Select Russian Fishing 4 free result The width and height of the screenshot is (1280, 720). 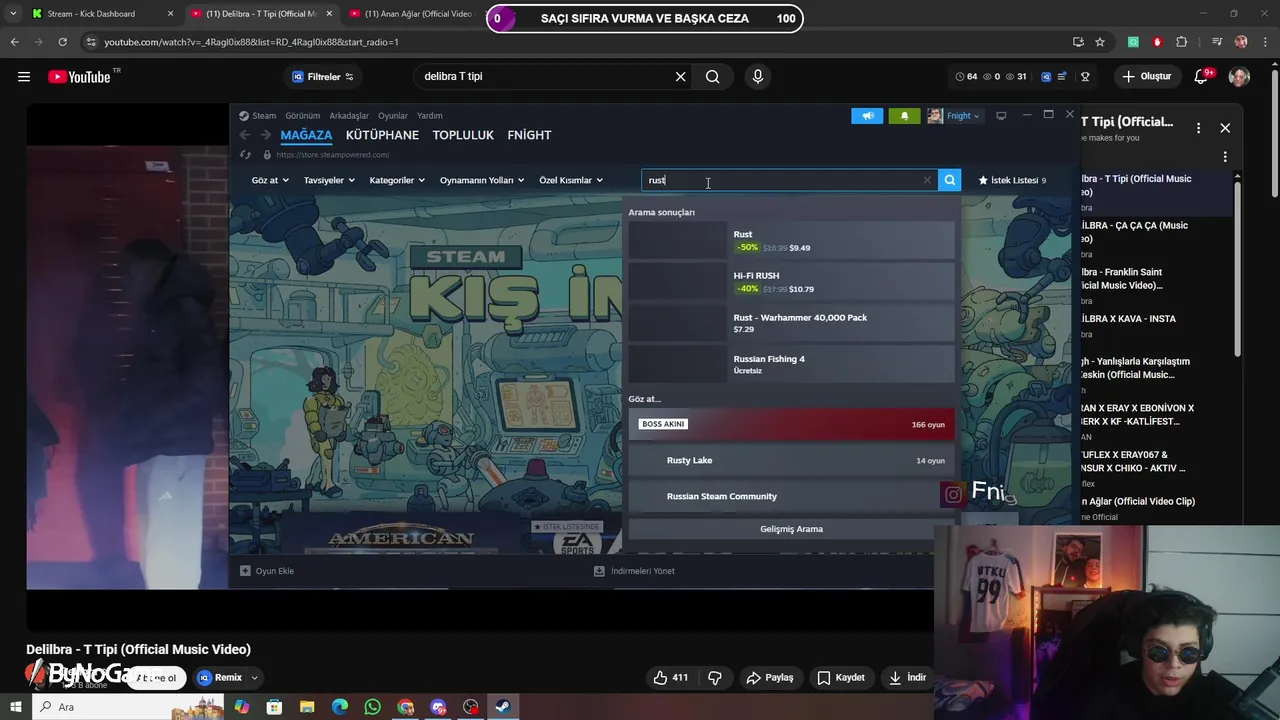791,364
